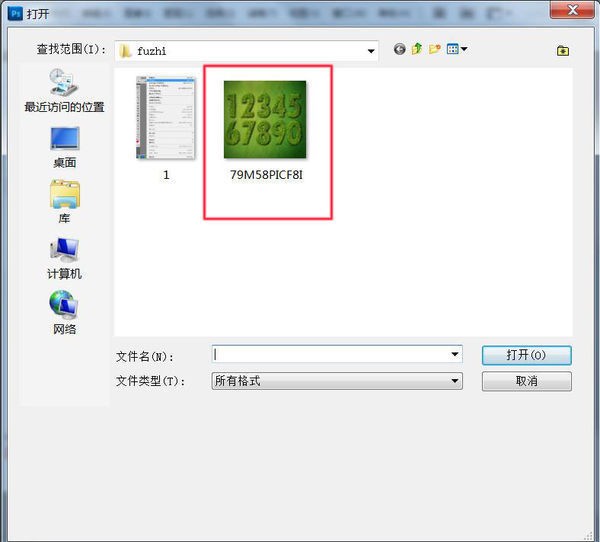
Task: Open Network (网络) location
Action: [64, 312]
